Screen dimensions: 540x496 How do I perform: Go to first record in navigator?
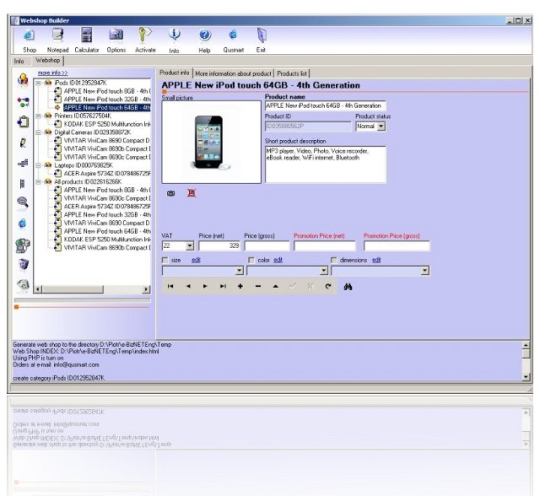click(x=170, y=286)
